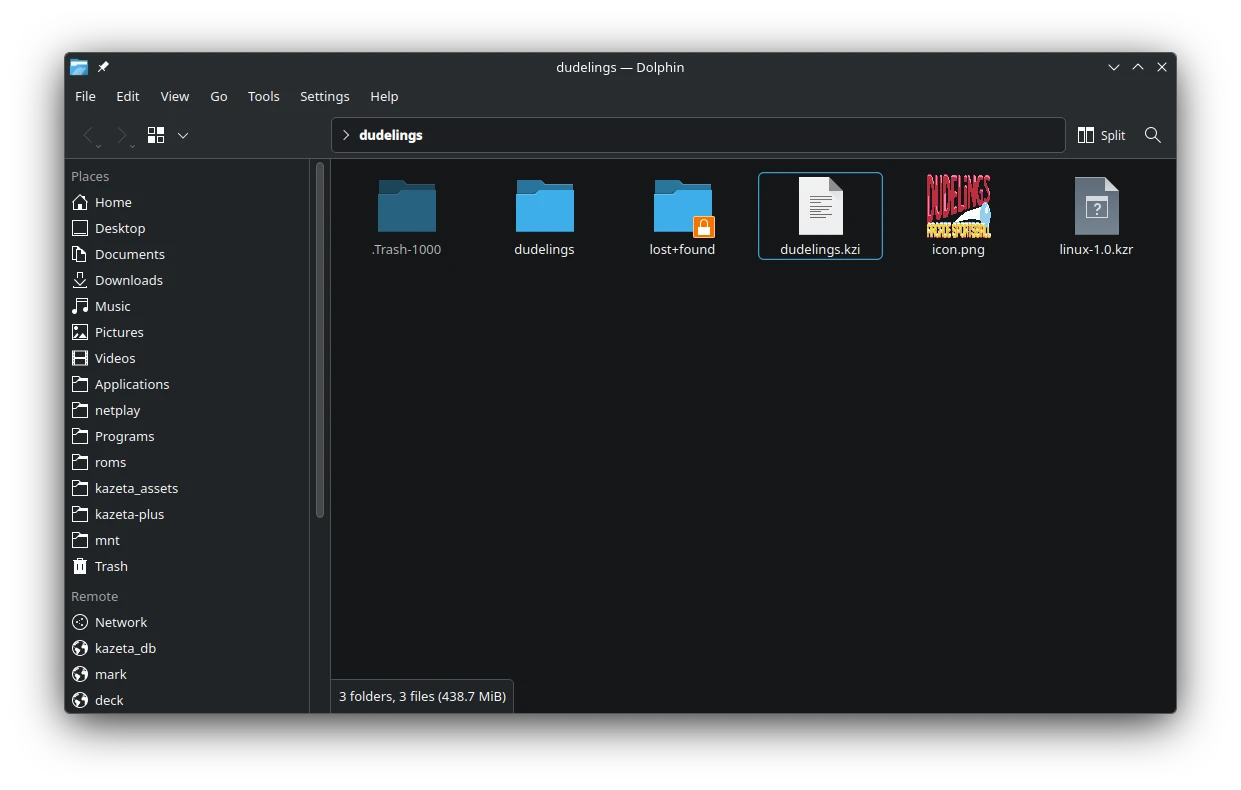Select the locked lost+found folder

pos(682,207)
